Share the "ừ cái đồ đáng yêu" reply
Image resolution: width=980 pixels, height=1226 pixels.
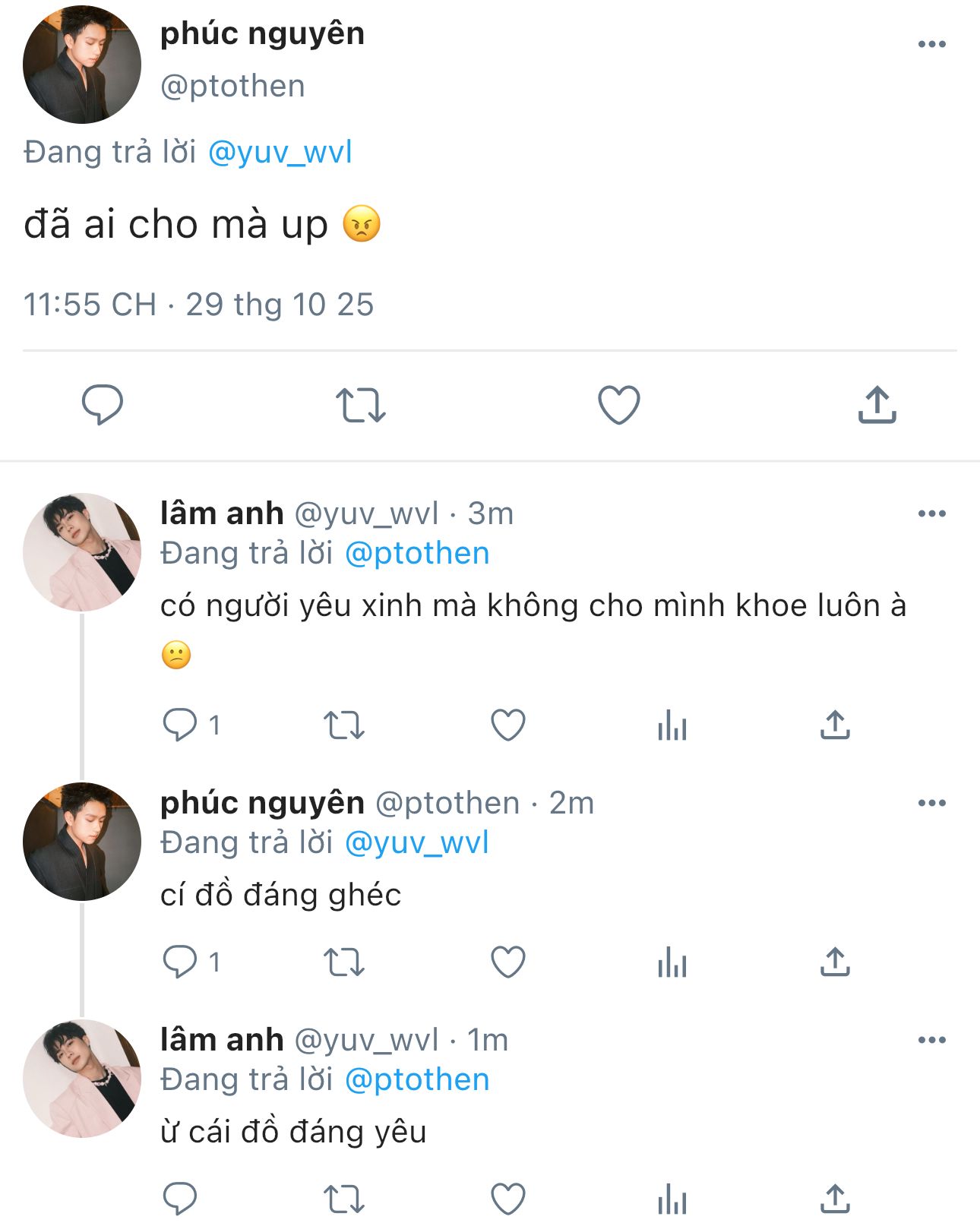[835, 1199]
